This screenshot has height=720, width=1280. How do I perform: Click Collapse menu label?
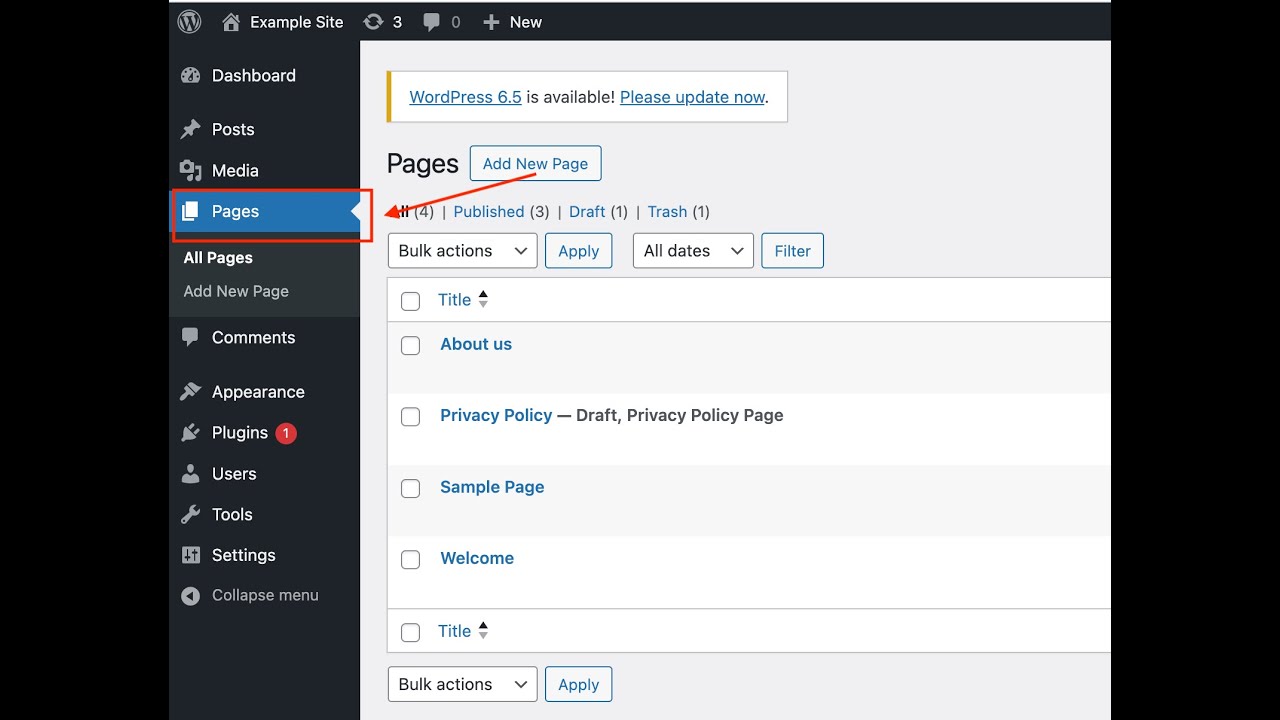265,595
